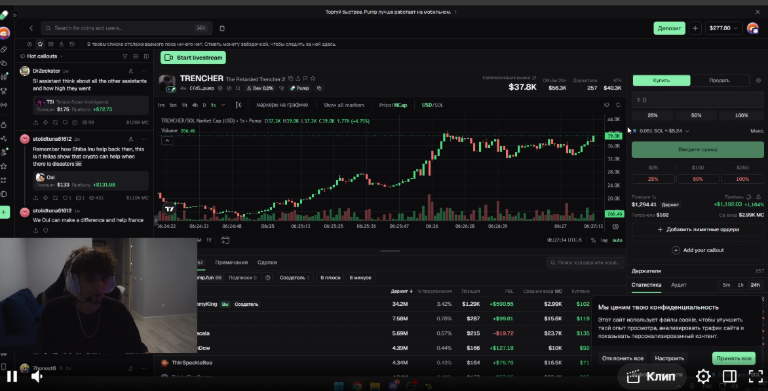Image resolution: width=768 pixels, height=391 pixels.
Task: Expand the Hot callouts dropdown
Action: pos(62,56)
